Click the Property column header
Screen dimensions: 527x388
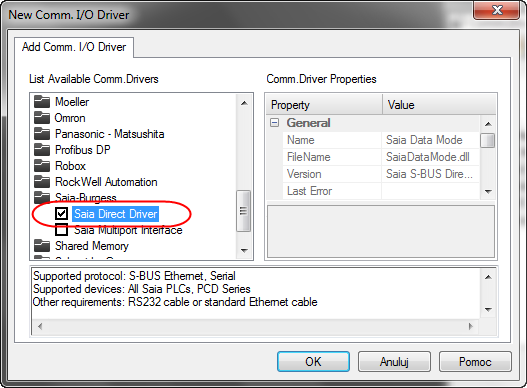tap(325, 105)
